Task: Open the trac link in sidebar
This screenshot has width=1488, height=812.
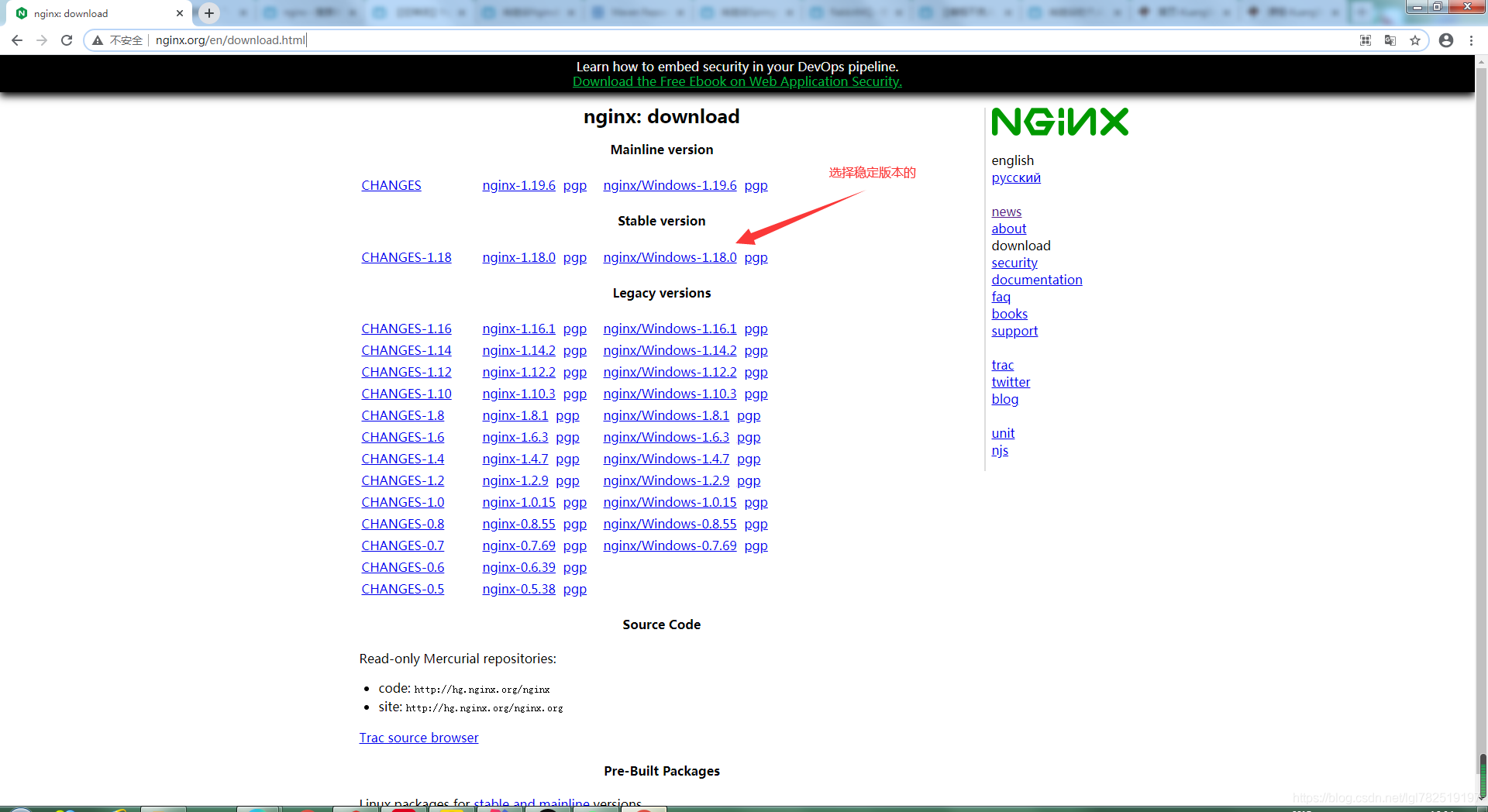Action: [1002, 365]
